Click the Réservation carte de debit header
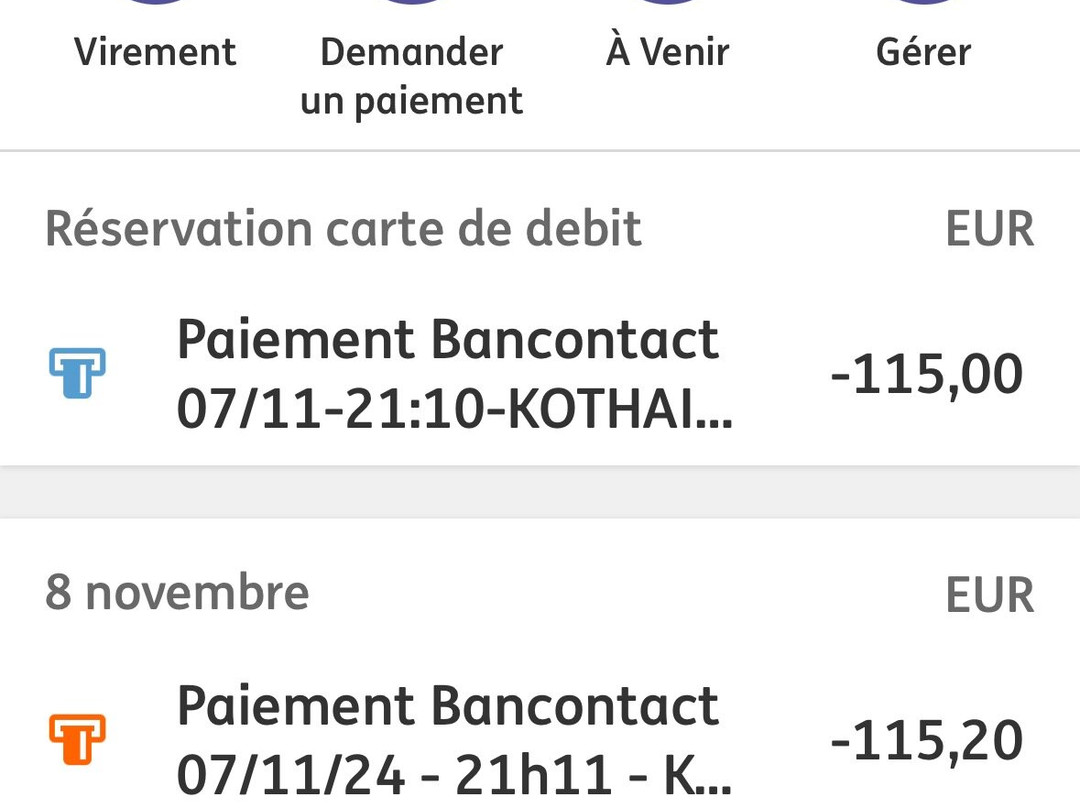 [x=343, y=229]
